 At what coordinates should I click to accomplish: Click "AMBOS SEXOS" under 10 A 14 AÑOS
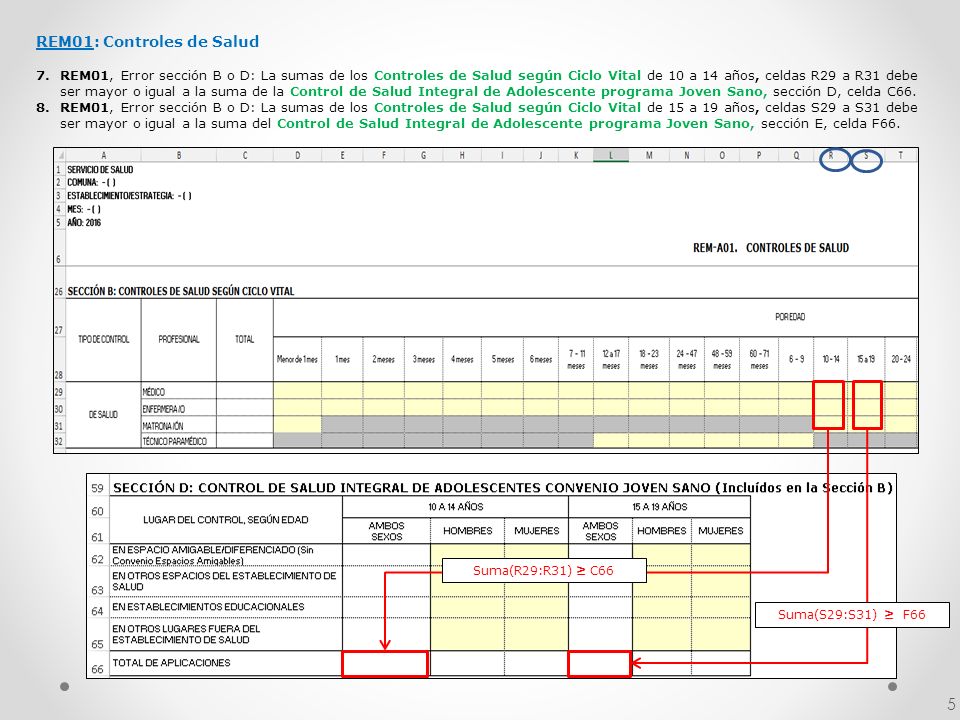coord(386,531)
